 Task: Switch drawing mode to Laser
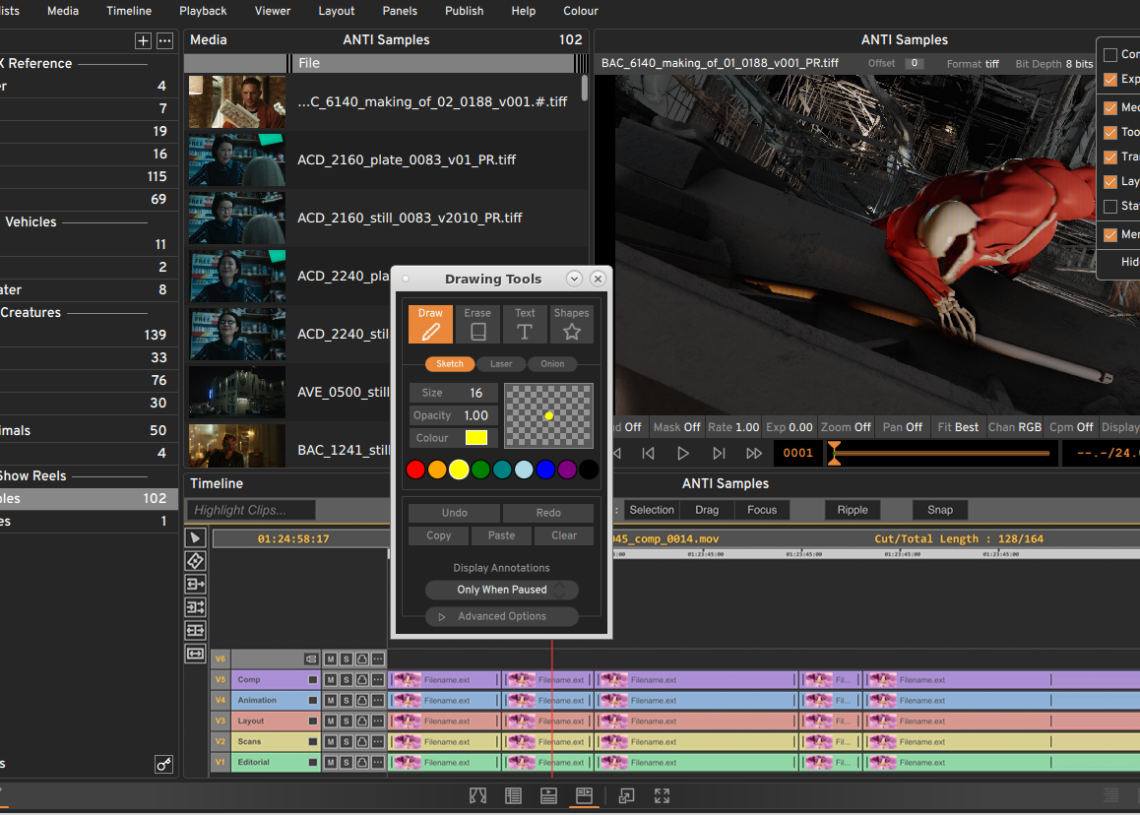pyautogui.click(x=501, y=364)
